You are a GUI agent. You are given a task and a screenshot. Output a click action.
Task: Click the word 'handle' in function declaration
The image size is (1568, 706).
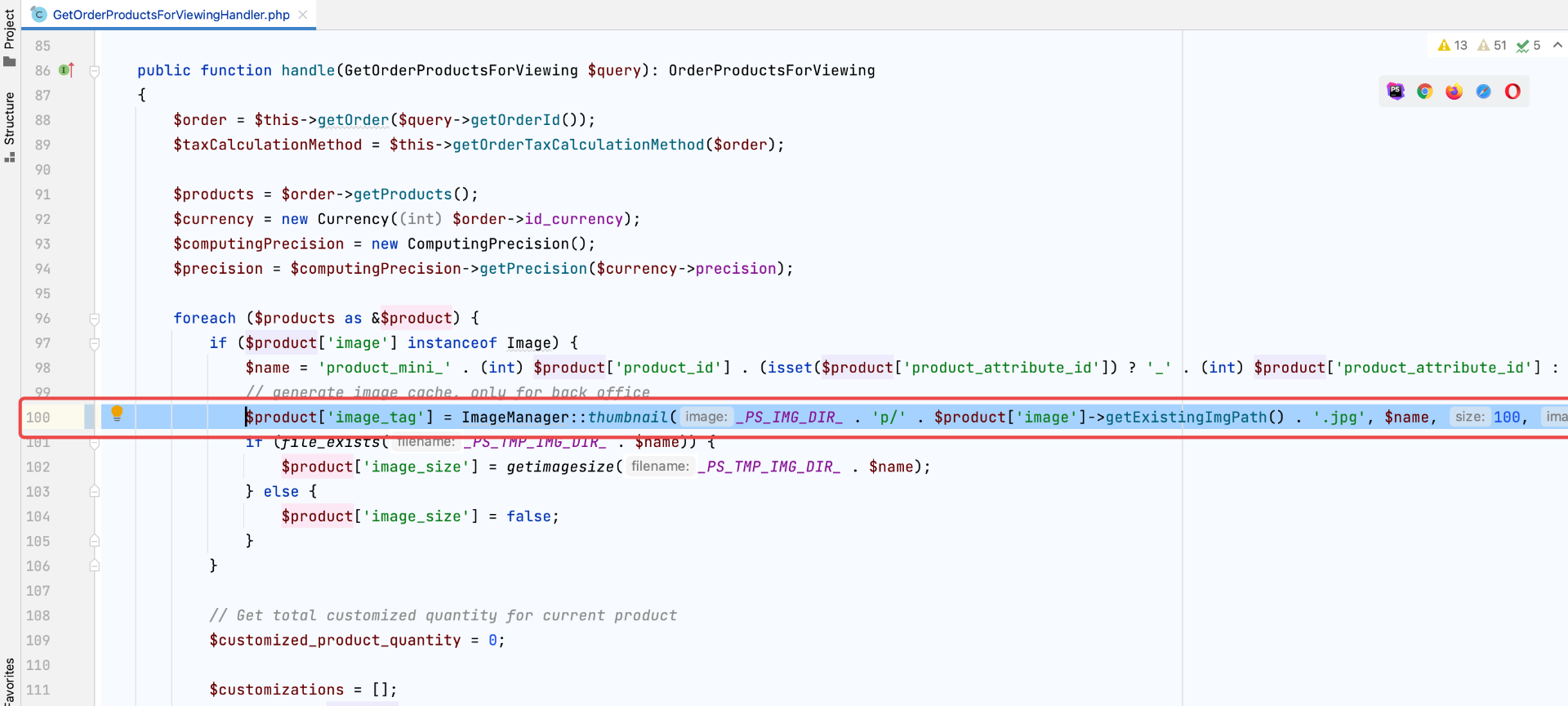[x=308, y=70]
